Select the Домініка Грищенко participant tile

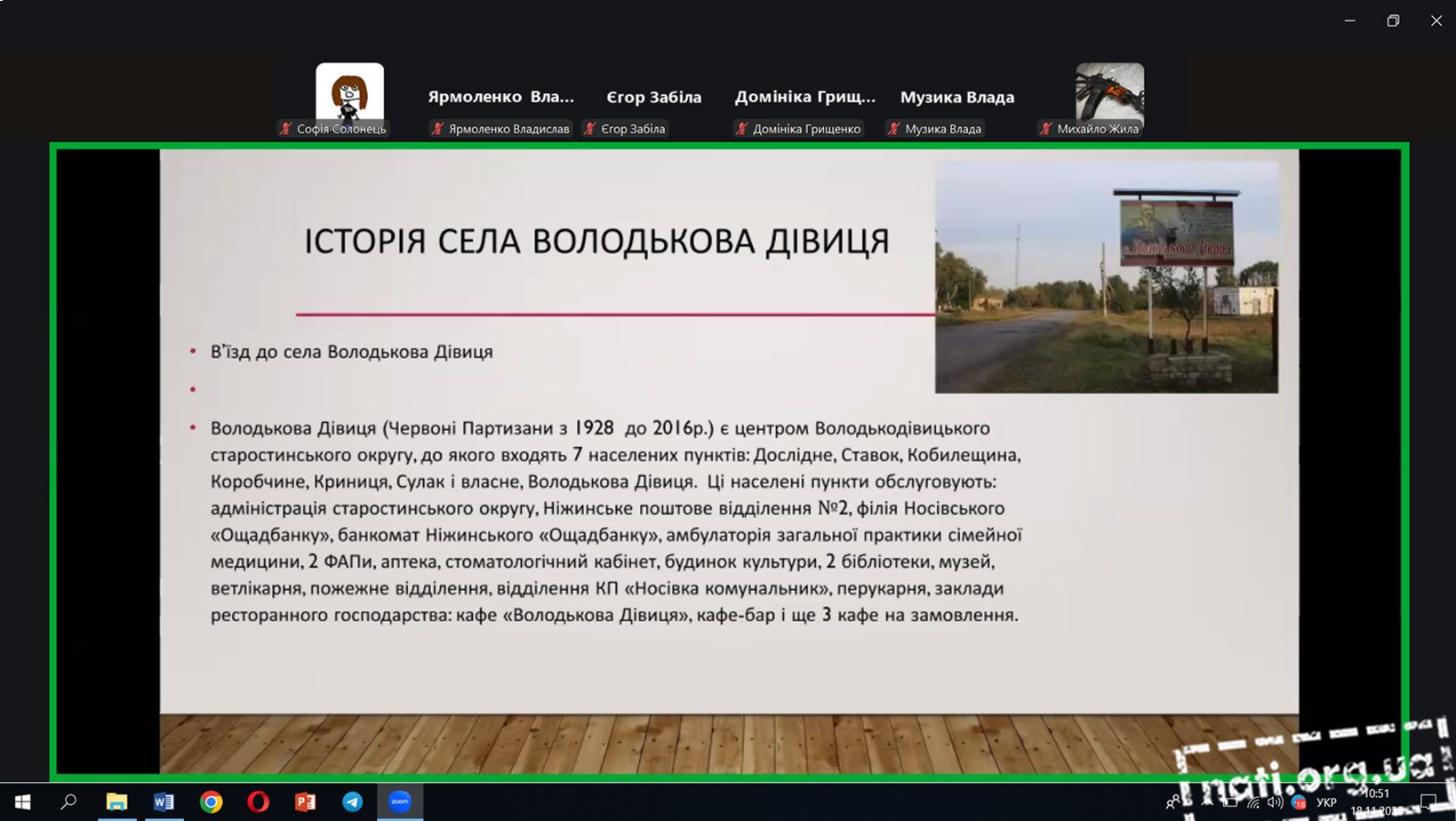pyautogui.click(x=804, y=98)
